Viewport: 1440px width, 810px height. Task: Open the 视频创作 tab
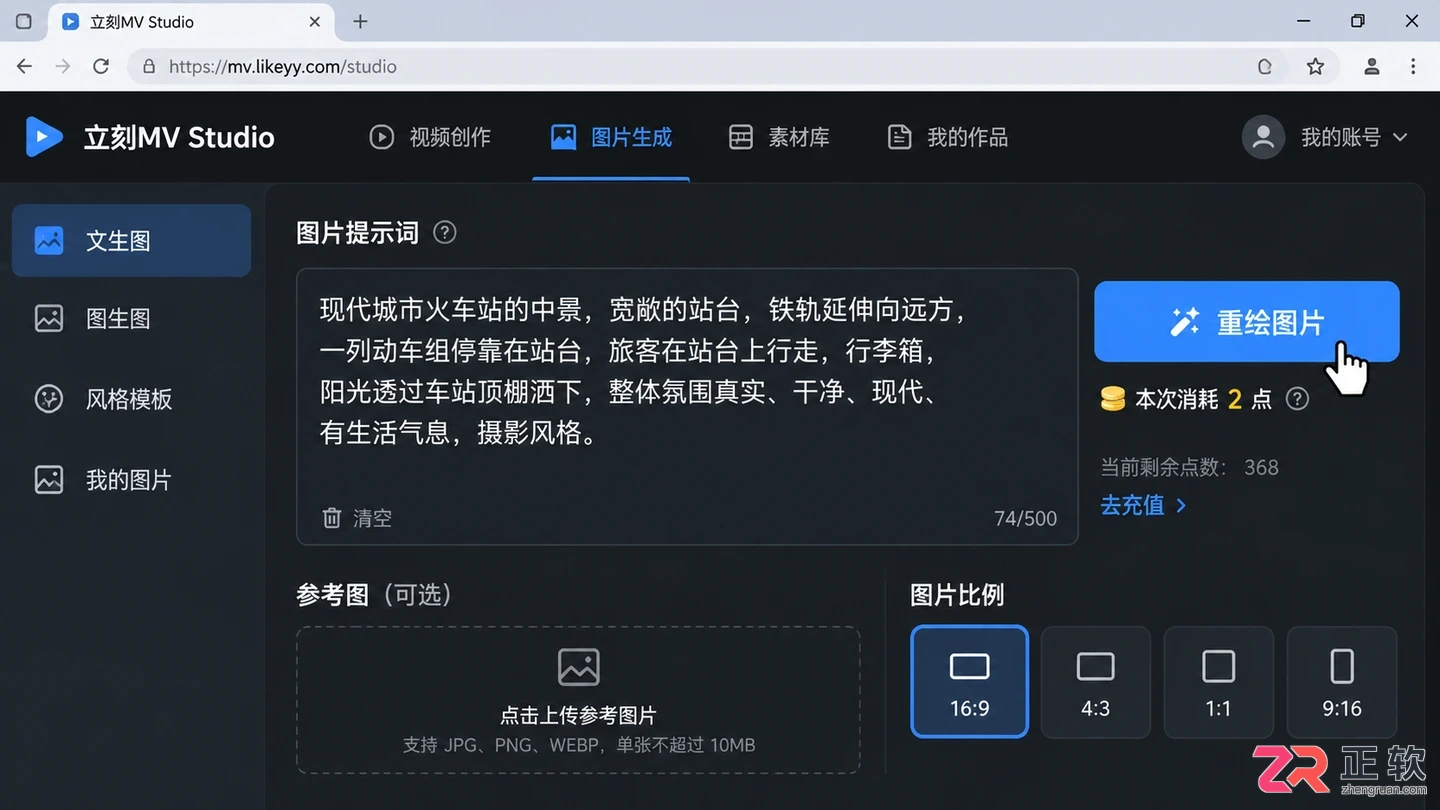(430, 137)
